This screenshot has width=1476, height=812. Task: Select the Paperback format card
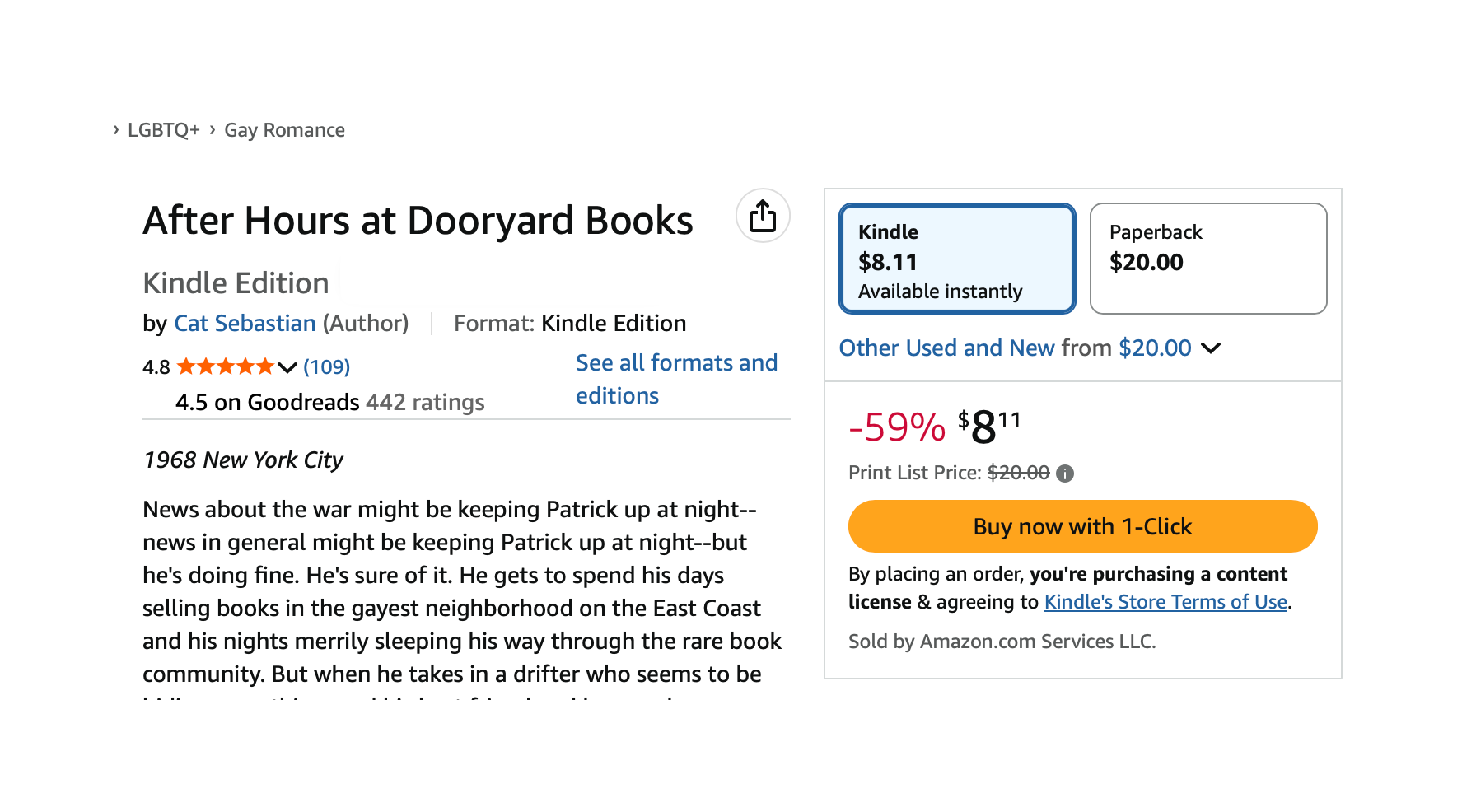[1207, 258]
